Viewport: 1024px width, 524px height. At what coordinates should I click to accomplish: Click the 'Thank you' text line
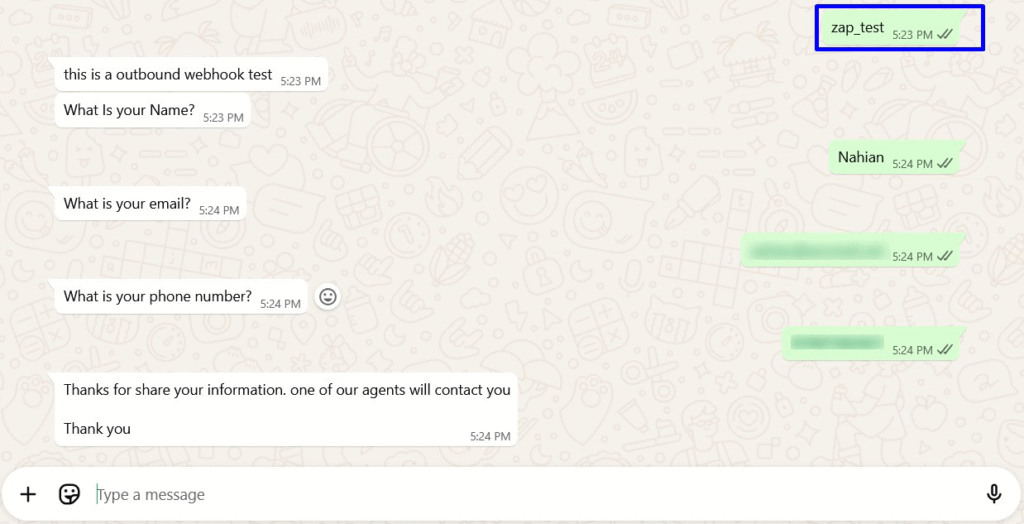(97, 429)
